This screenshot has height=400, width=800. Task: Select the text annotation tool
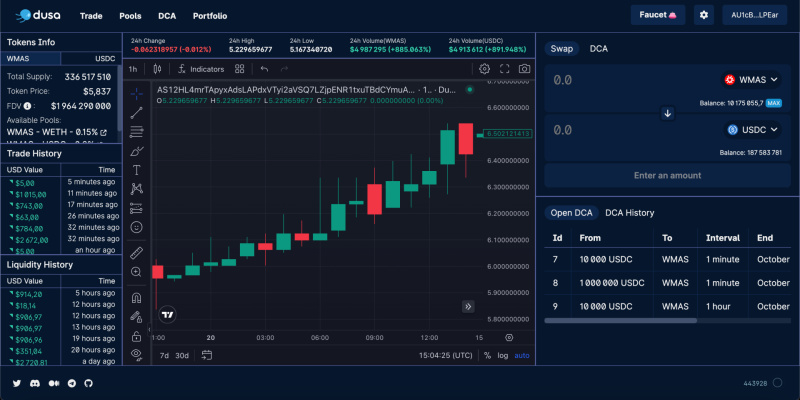137,169
